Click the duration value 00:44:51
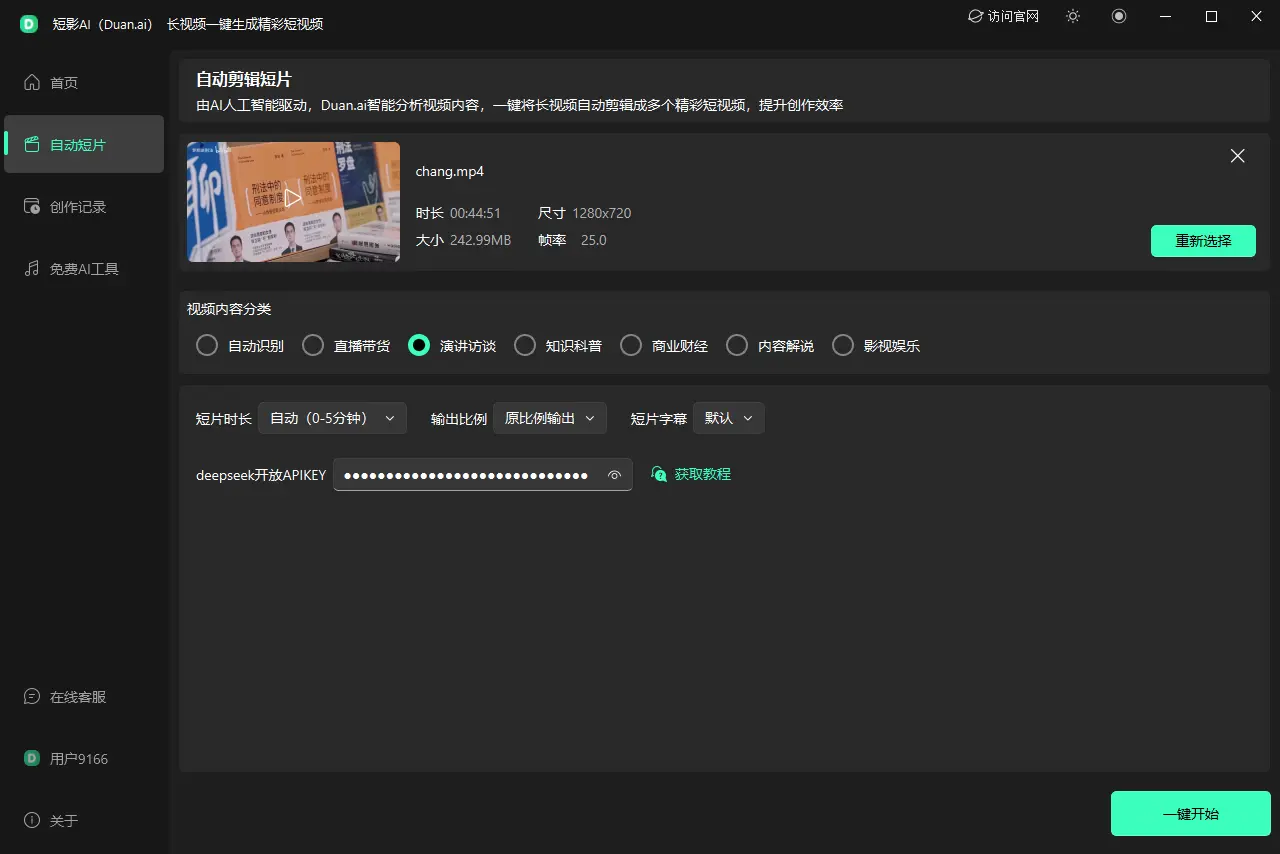 click(x=475, y=213)
